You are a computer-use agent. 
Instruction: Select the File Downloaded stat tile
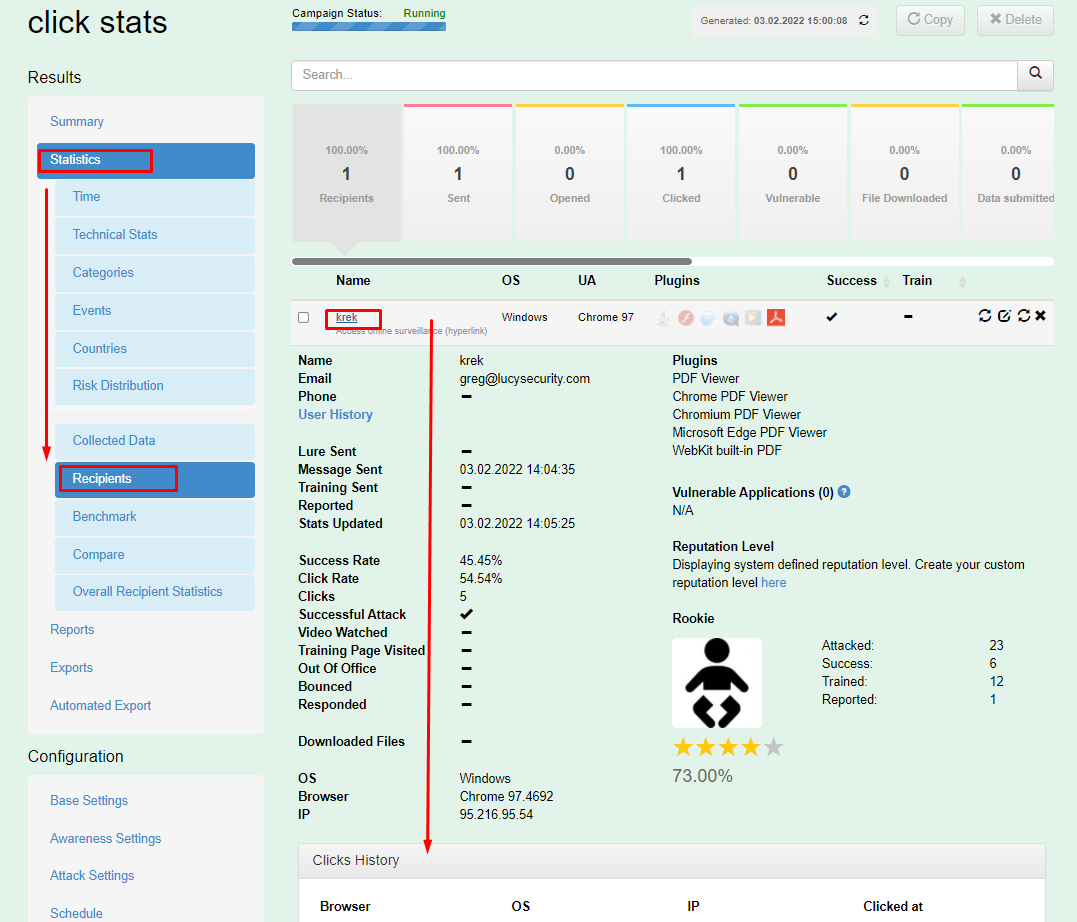coord(904,173)
